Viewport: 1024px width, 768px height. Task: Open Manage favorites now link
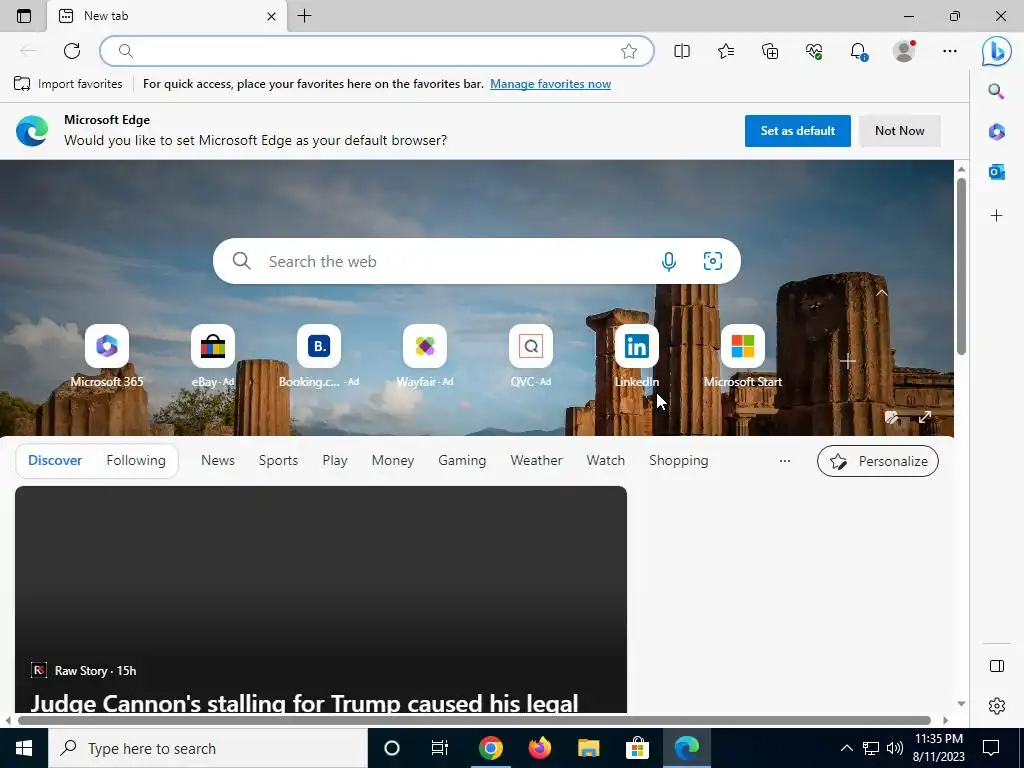[x=551, y=84]
